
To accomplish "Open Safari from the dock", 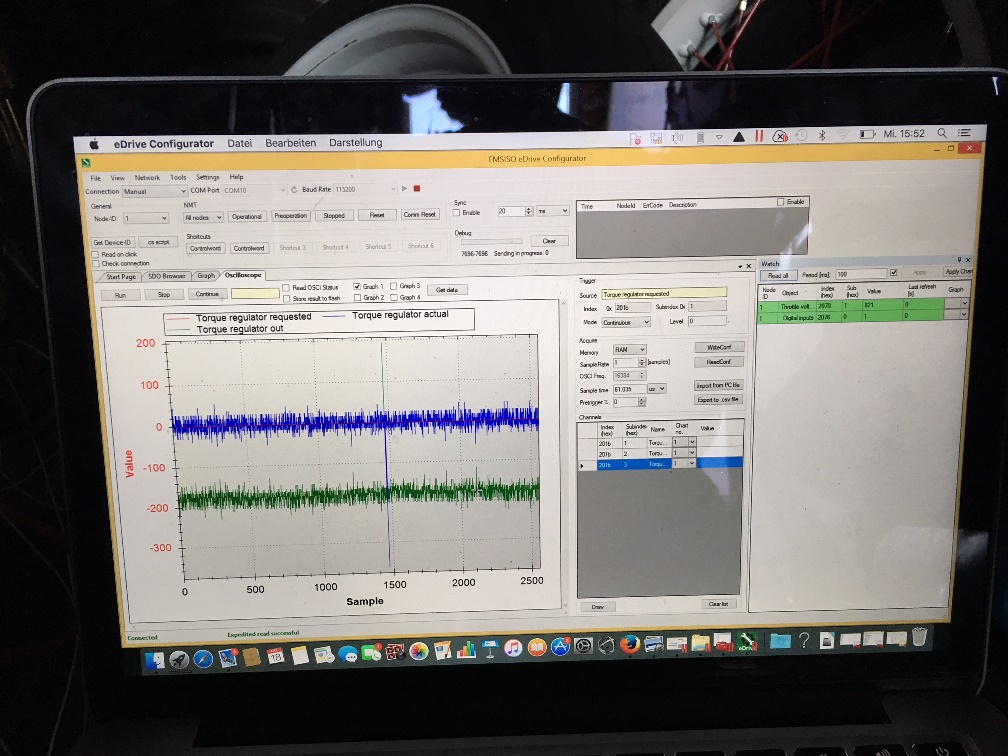I will coord(204,659).
